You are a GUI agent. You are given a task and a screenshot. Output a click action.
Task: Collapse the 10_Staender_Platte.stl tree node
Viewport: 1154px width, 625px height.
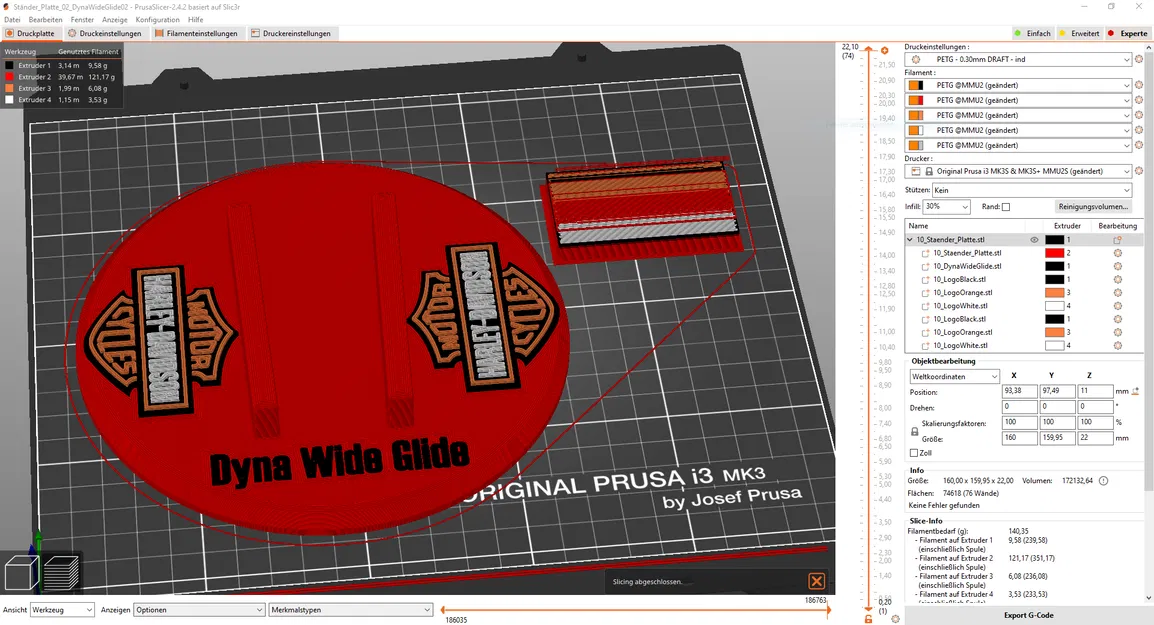point(910,240)
